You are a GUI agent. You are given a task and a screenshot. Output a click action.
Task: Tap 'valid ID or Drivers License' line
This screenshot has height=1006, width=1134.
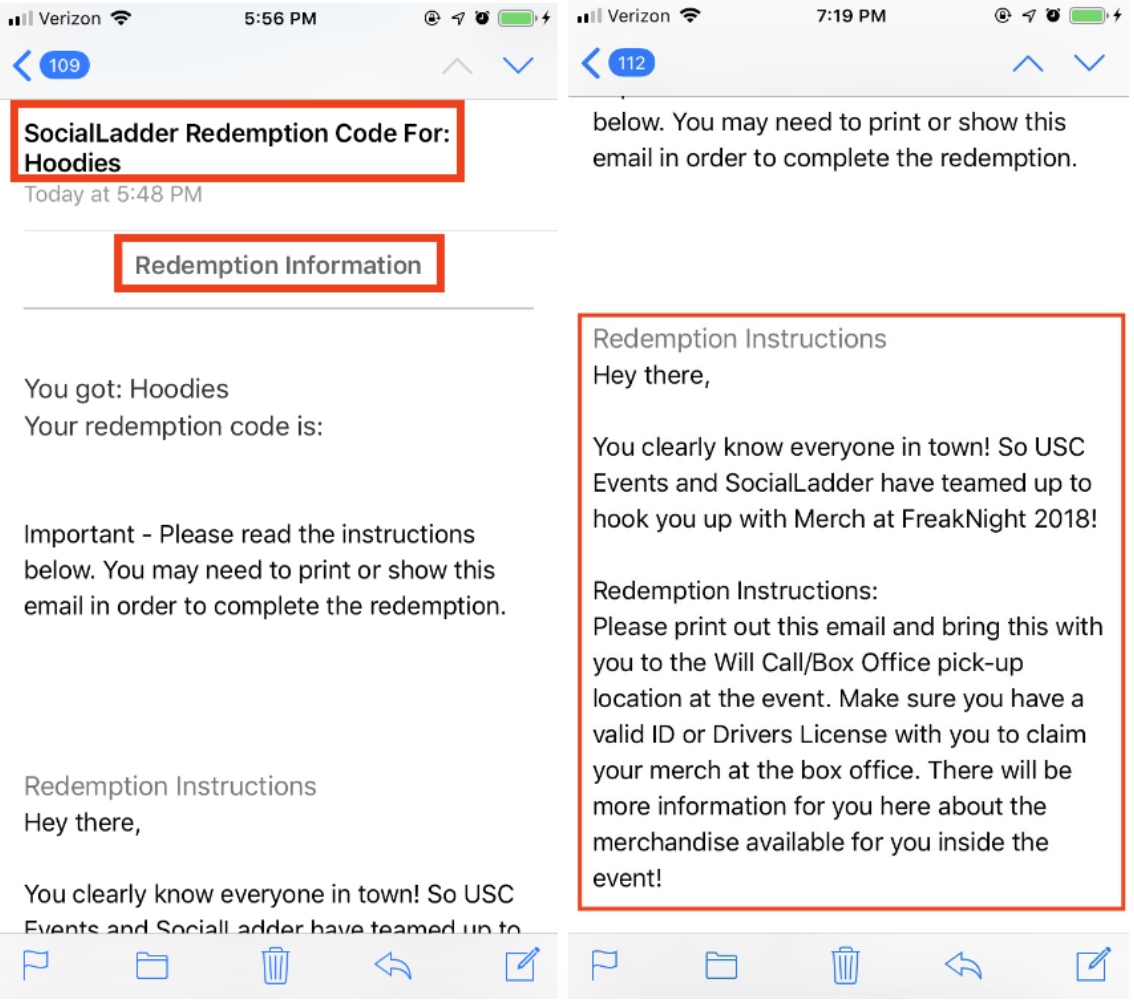[x=839, y=734]
